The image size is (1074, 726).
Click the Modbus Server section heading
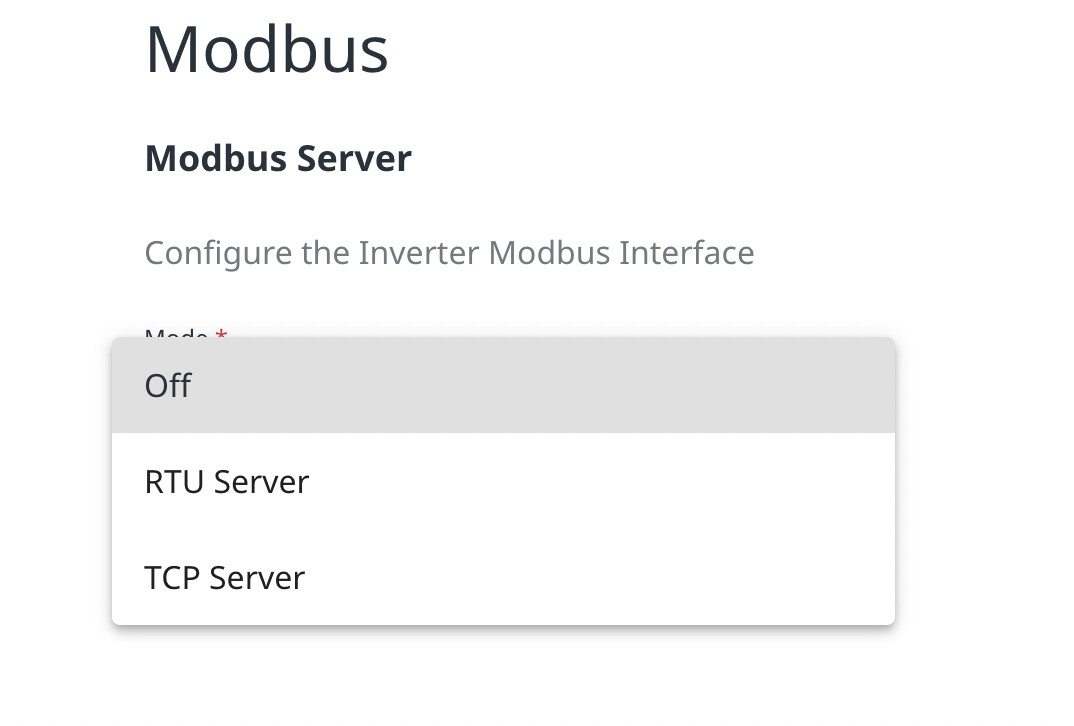278,158
